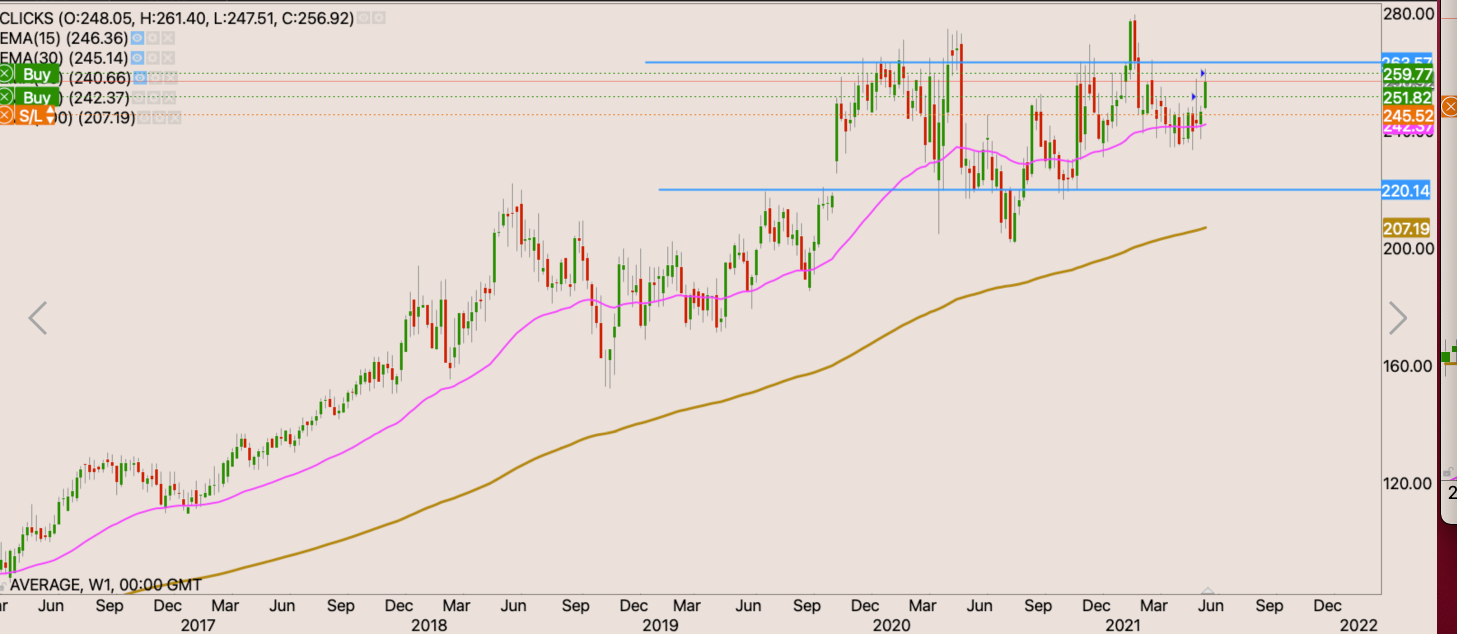This screenshot has width=1457, height=634.
Task: Toggle visibility of the EMA(30) line
Action: pos(137,57)
